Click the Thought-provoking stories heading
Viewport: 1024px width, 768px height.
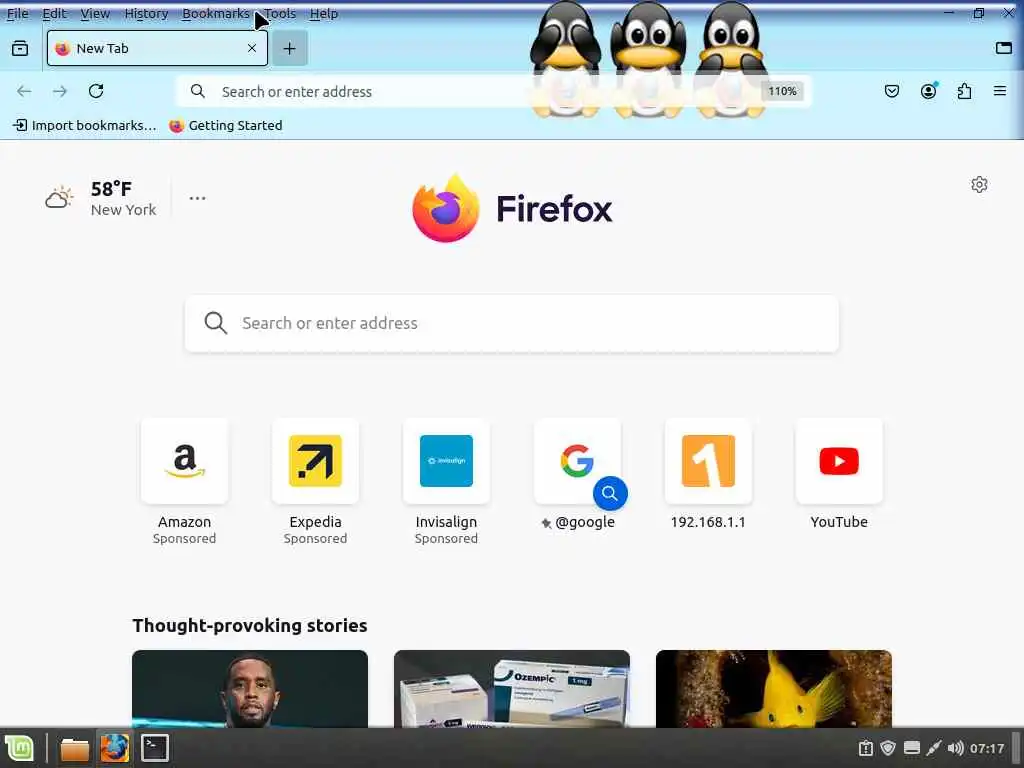point(250,626)
